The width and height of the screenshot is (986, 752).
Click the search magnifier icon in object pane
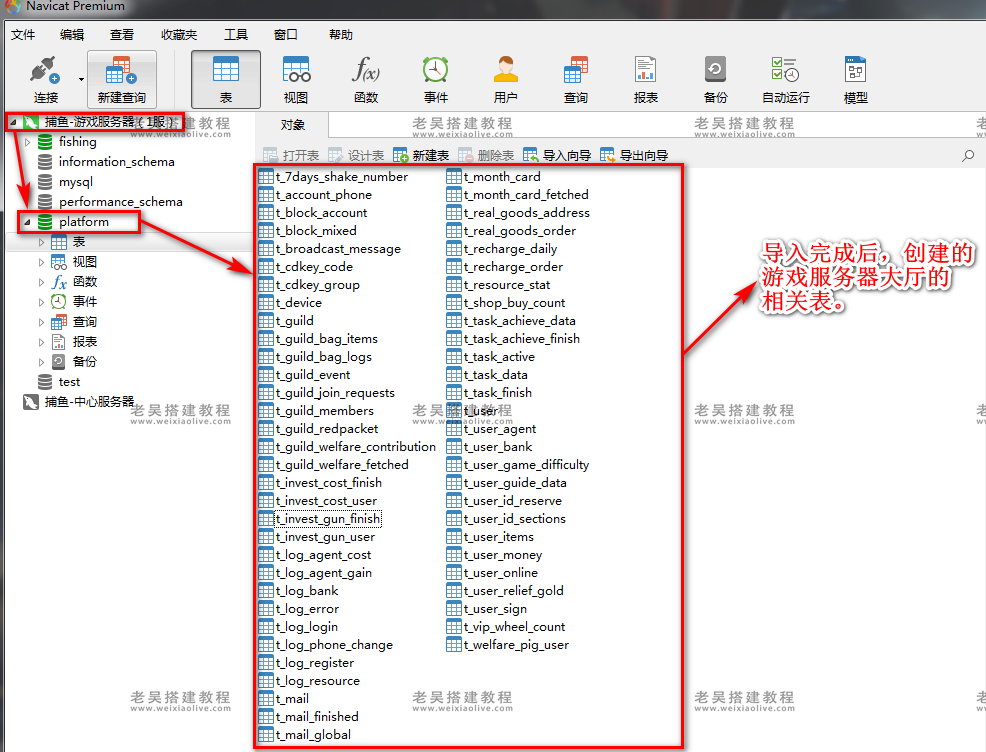967,156
